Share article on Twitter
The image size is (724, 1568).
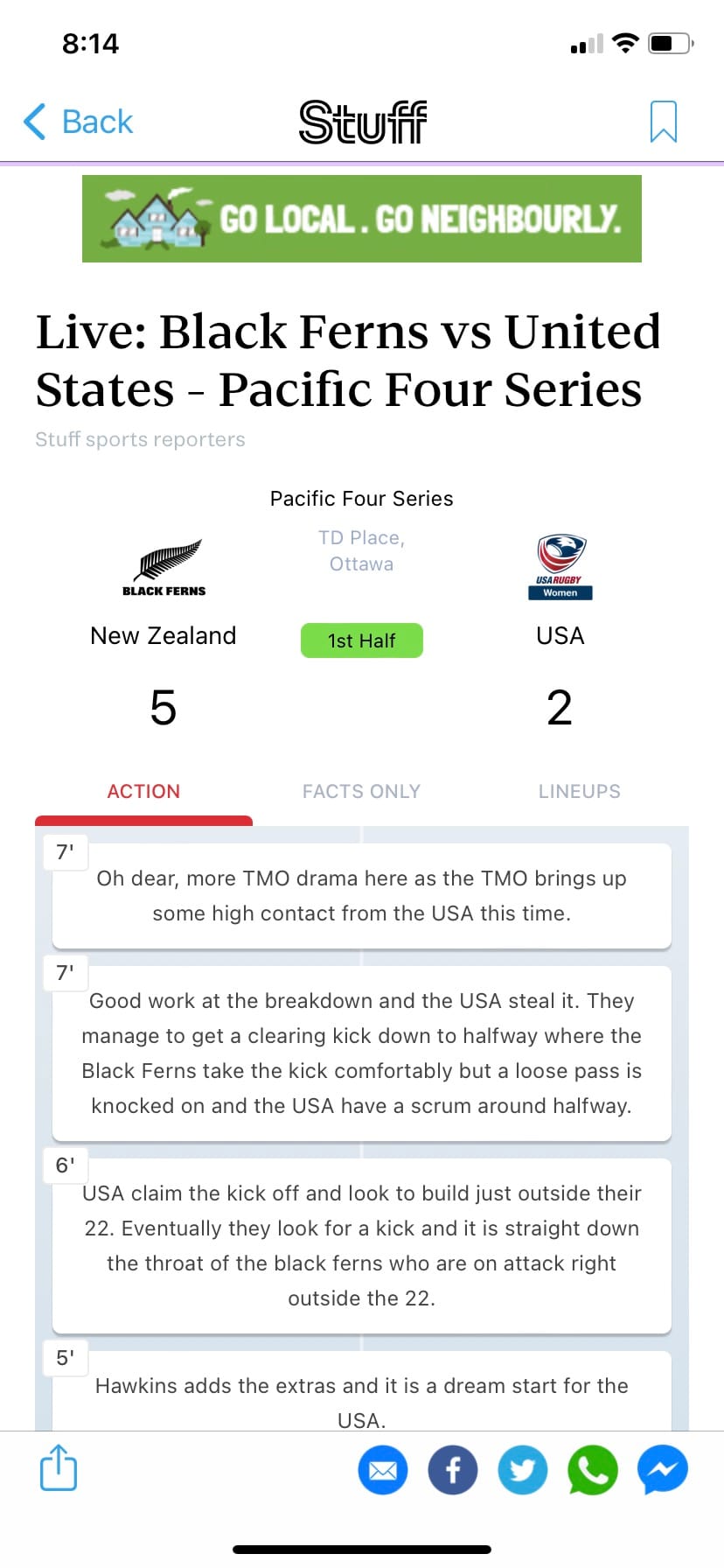(523, 1470)
